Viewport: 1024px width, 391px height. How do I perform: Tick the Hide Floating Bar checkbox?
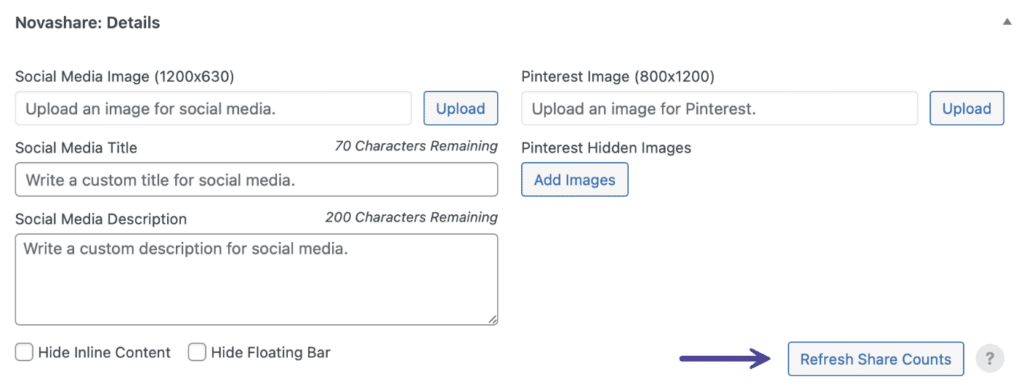pos(197,353)
